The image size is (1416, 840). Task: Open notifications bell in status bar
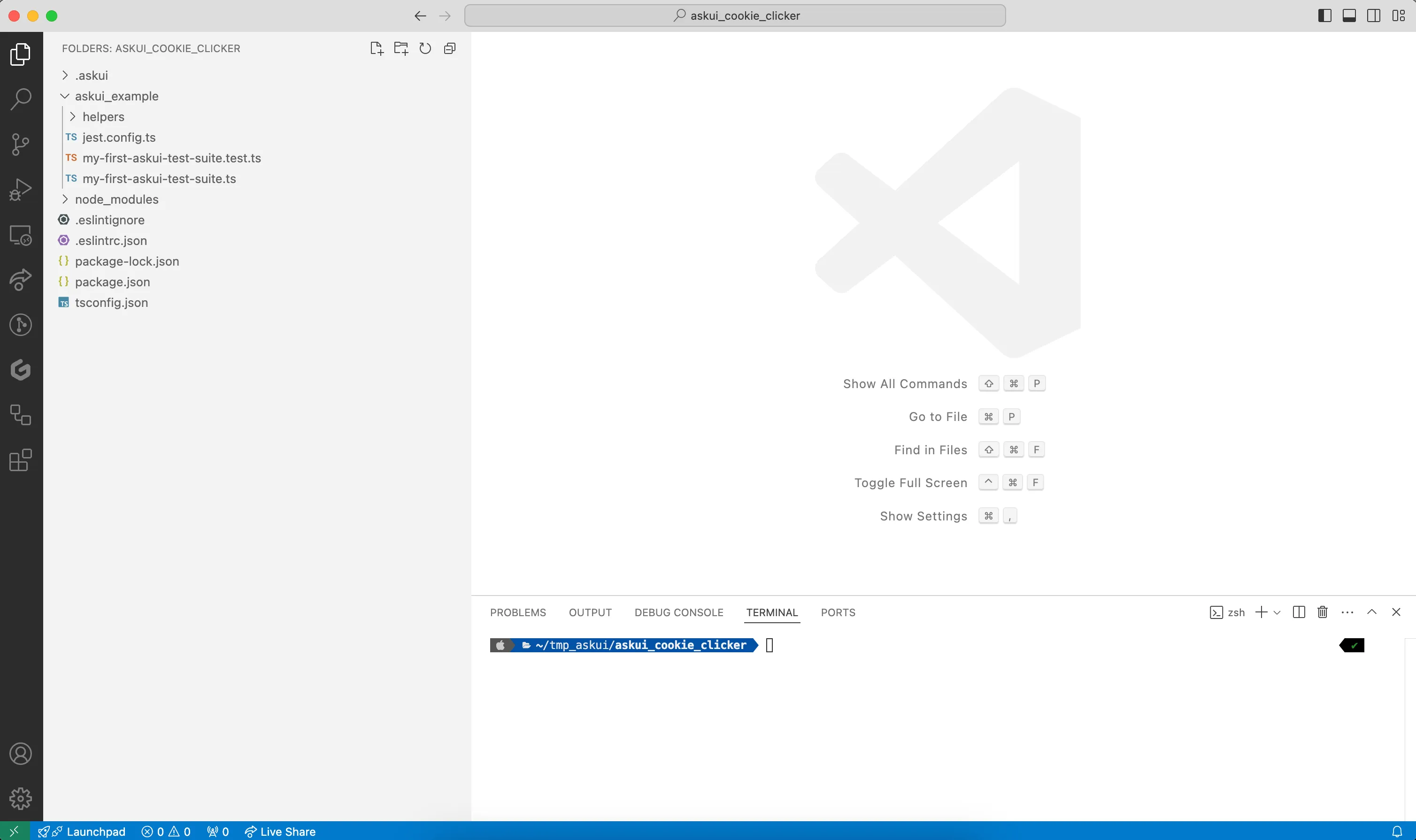(x=1397, y=832)
